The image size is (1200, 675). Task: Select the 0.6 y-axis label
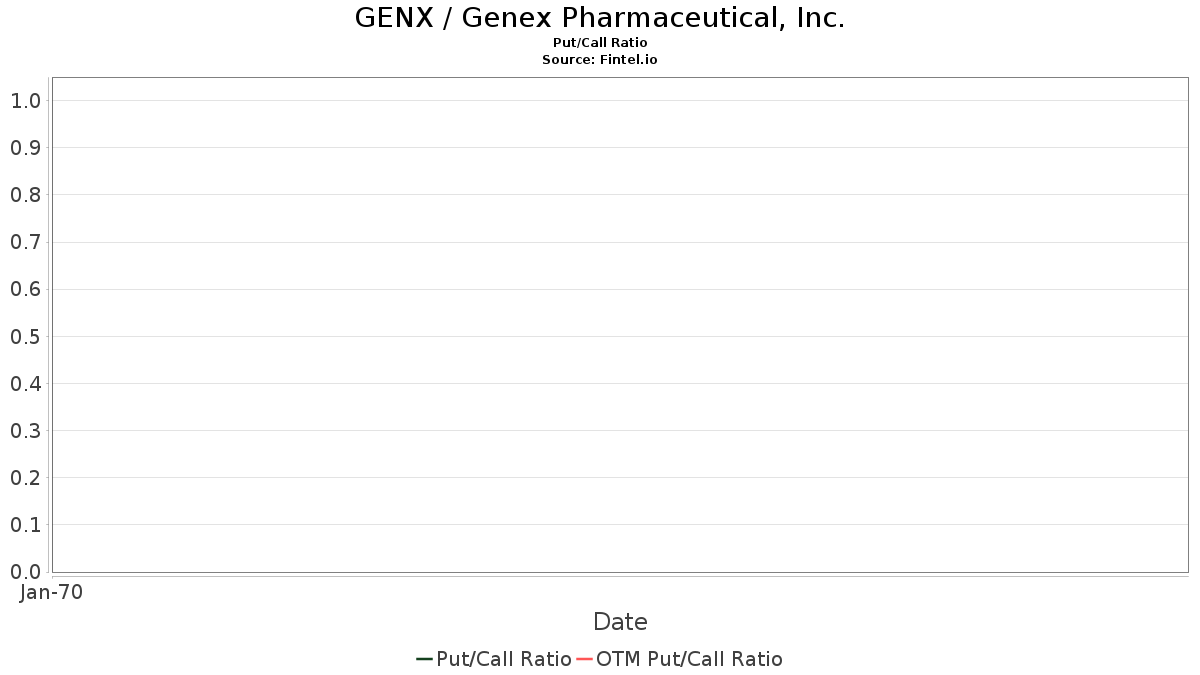pyautogui.click(x=25, y=289)
